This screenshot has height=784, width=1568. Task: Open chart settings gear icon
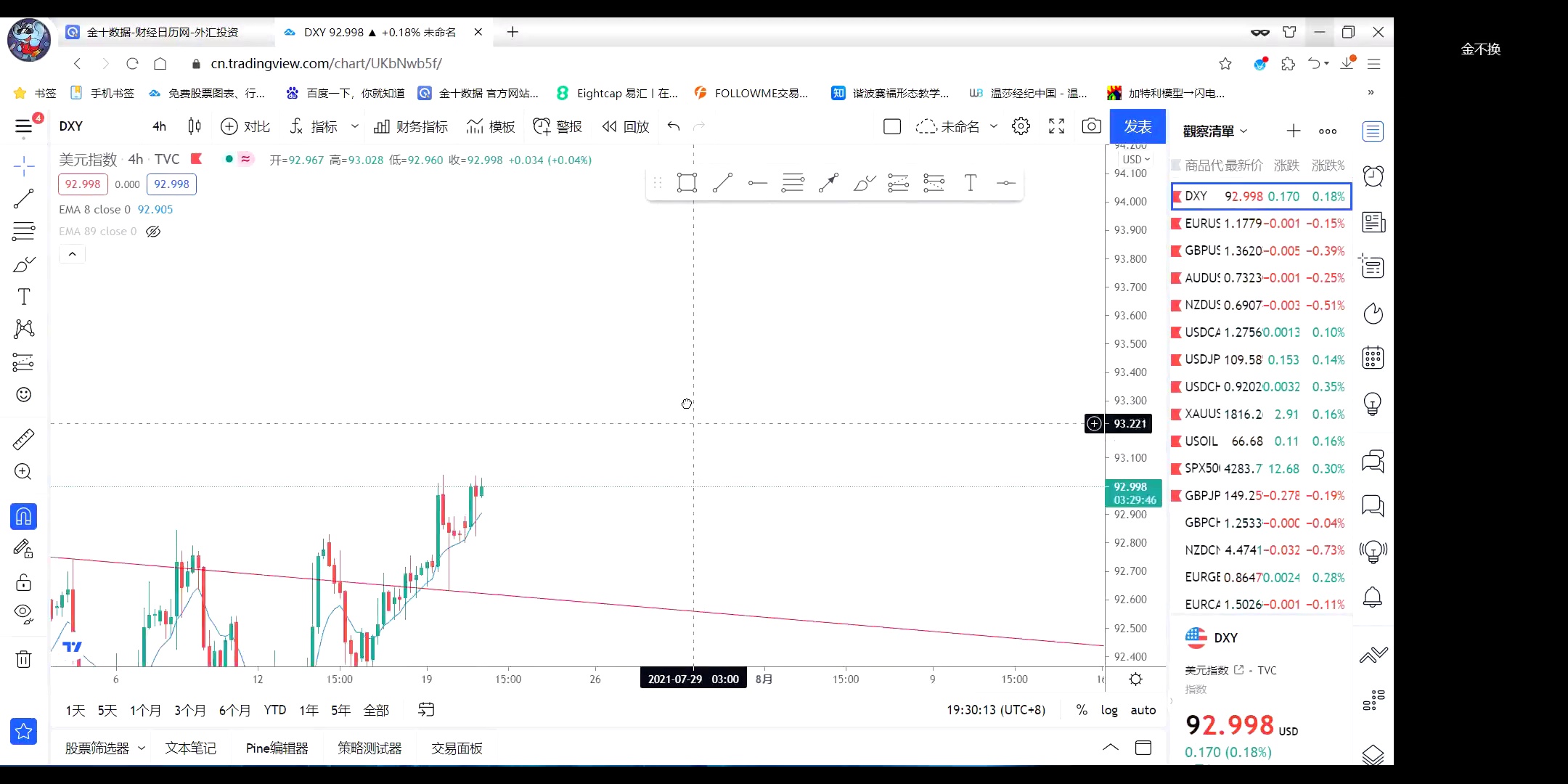pyautogui.click(x=1021, y=126)
